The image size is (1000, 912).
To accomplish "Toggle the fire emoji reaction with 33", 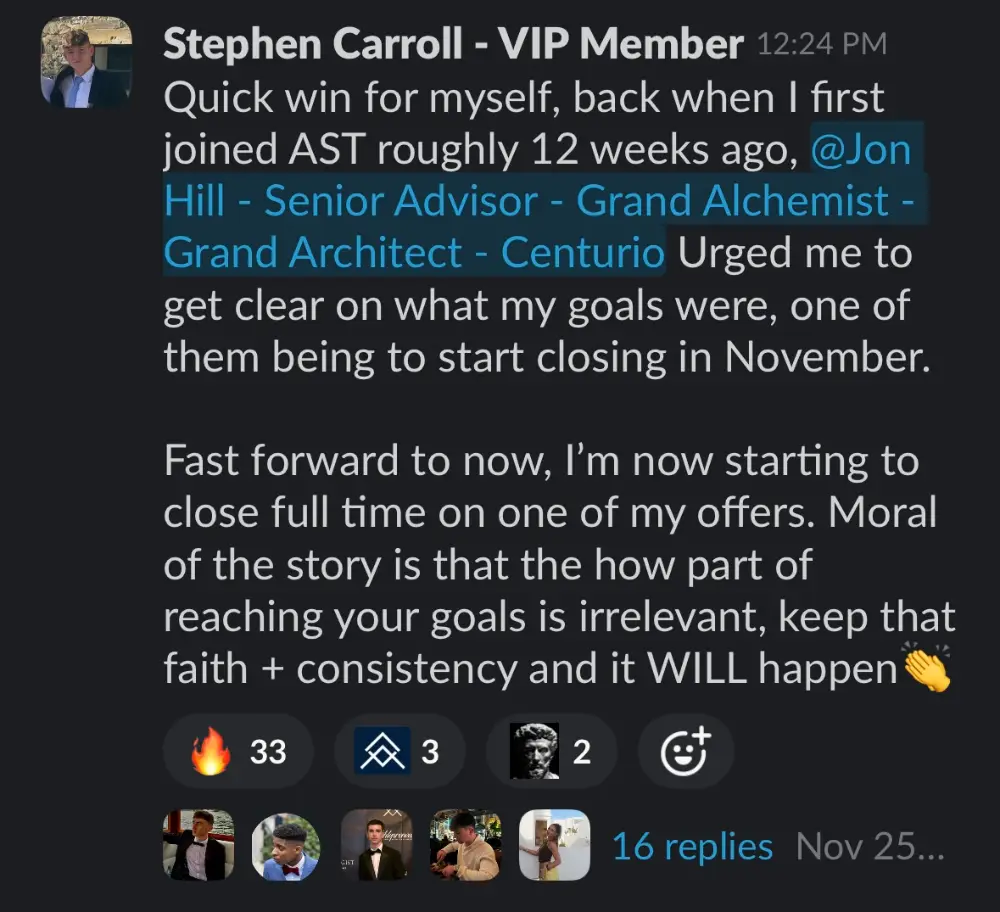I will tap(239, 752).
